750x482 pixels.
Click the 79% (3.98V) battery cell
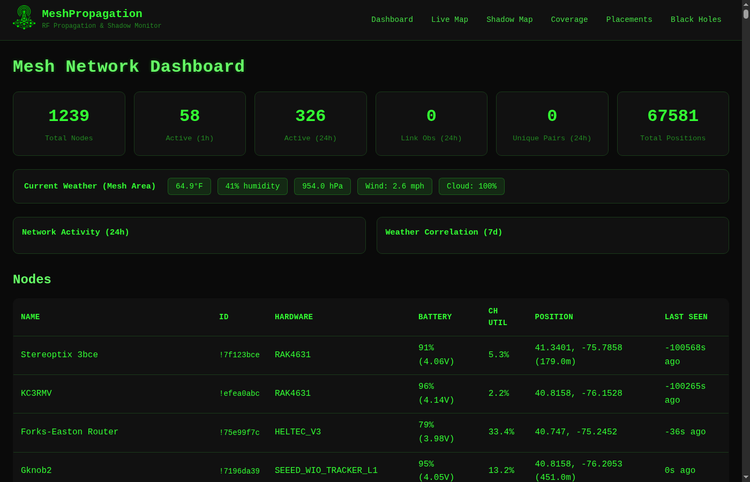436,432
